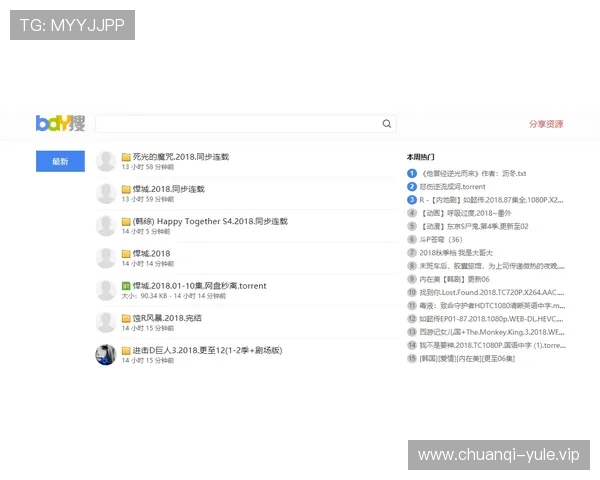
Task: Open uploader avatar of 14 小时 14 分钟前 folder
Action: pos(106,258)
